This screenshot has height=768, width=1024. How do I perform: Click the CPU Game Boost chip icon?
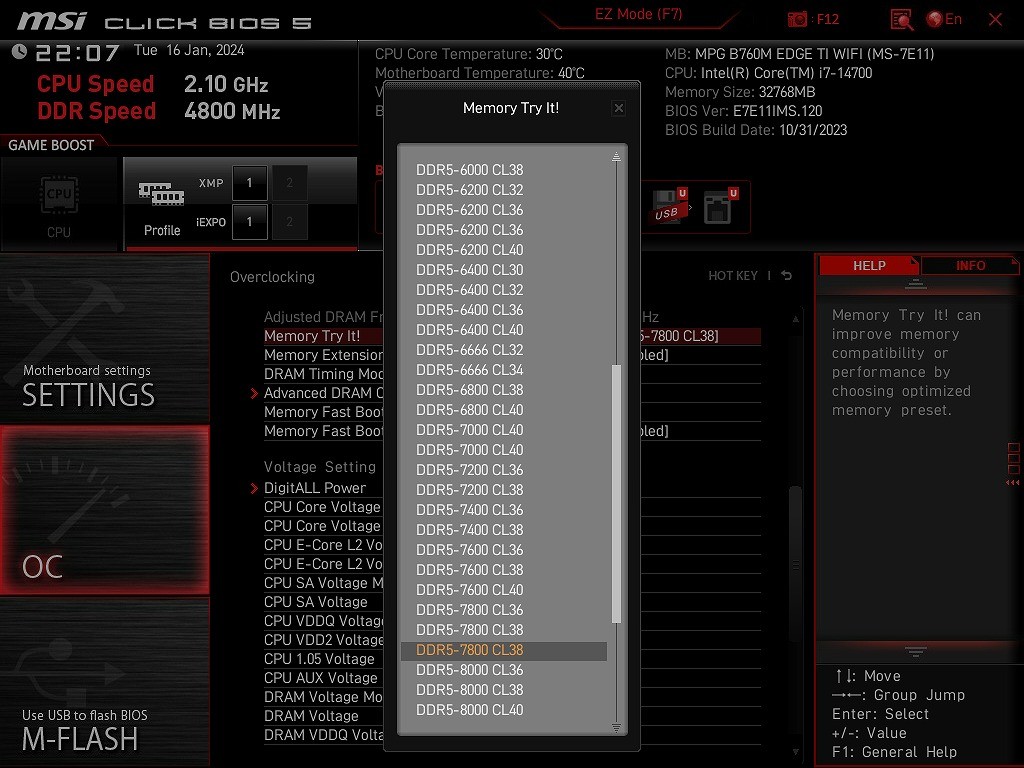point(59,194)
